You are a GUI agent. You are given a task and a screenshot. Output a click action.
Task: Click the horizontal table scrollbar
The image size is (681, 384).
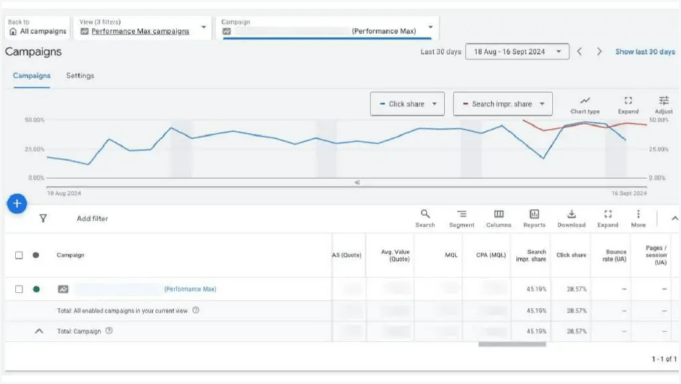(512, 344)
